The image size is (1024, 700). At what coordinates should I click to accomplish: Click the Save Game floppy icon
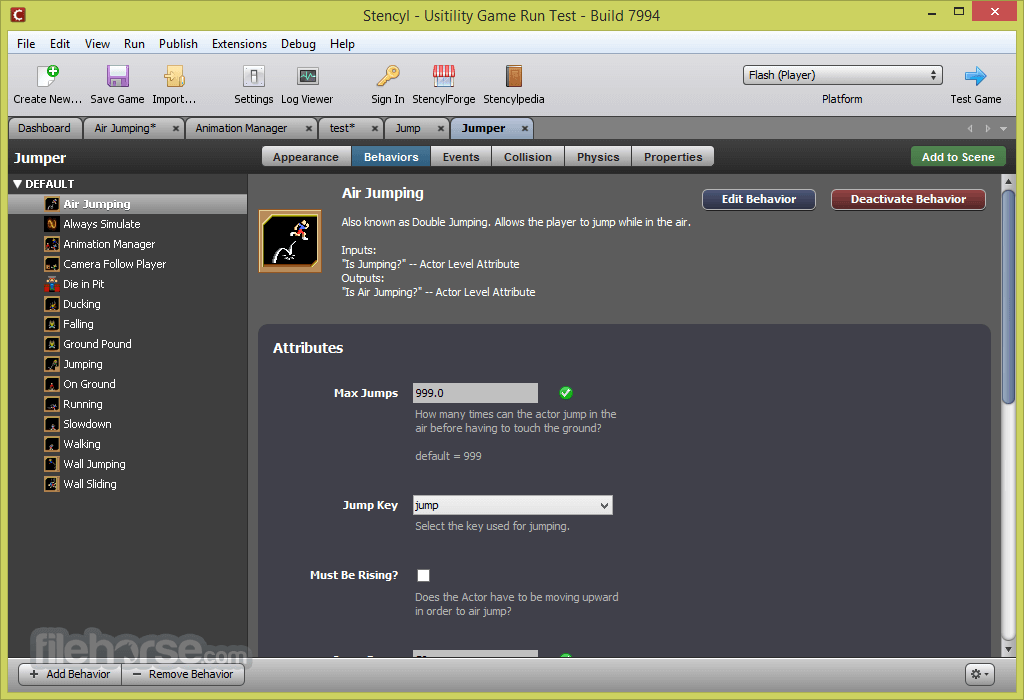click(x=118, y=76)
